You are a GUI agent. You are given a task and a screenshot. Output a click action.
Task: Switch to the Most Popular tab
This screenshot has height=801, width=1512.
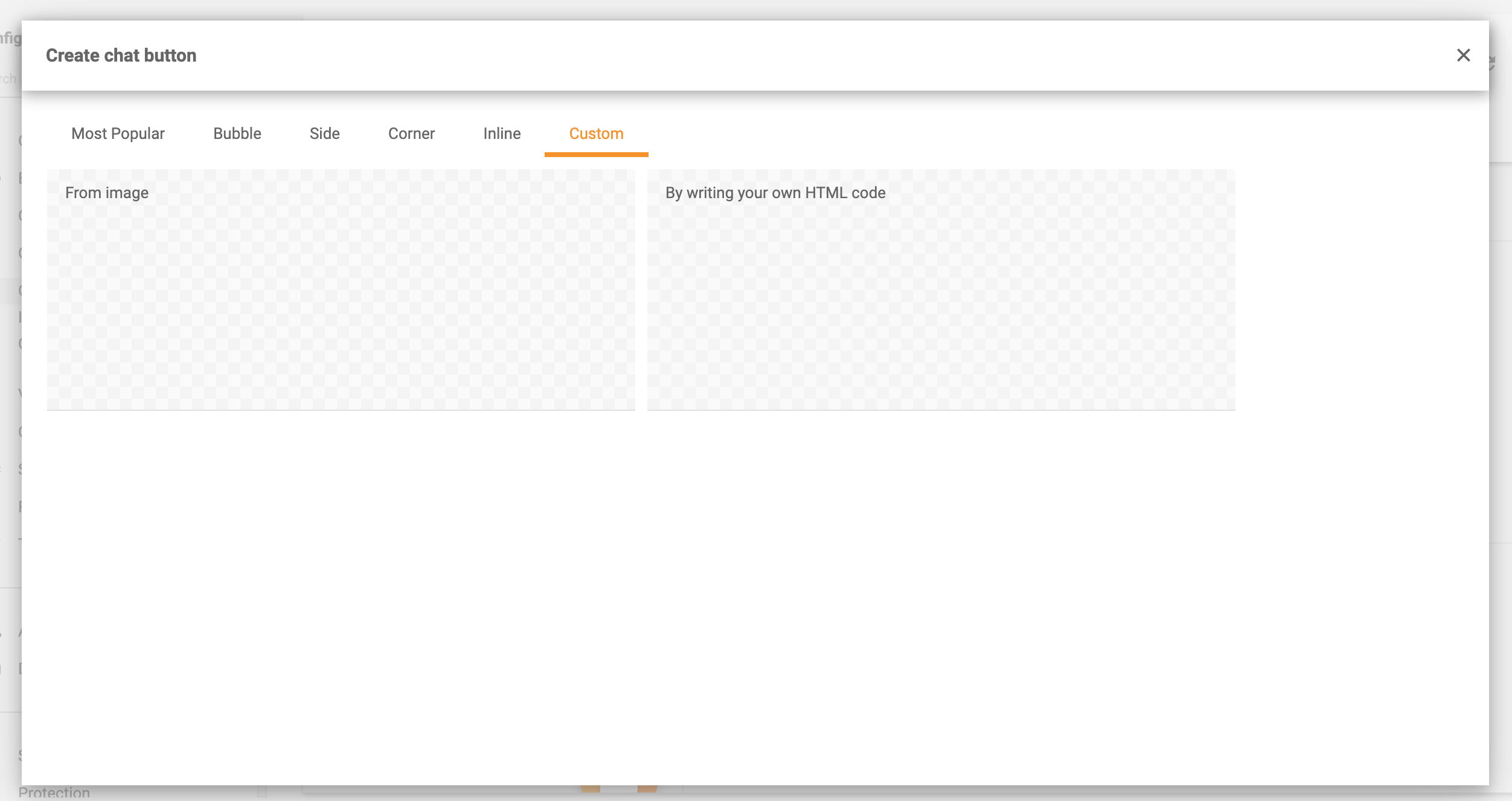pyautogui.click(x=117, y=133)
